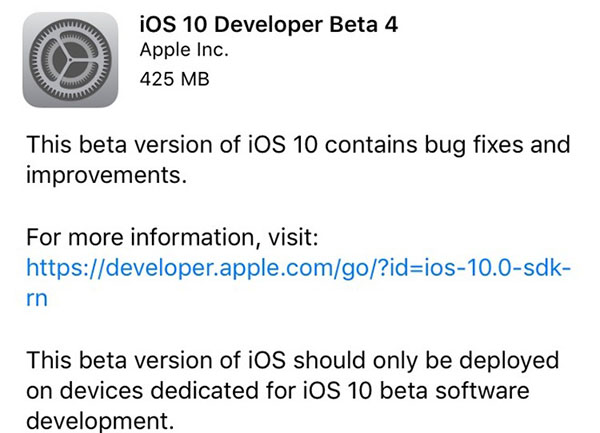Viewport: 600px width, 433px height.
Task: Click the "425 MB" download size text
Action: [174, 78]
